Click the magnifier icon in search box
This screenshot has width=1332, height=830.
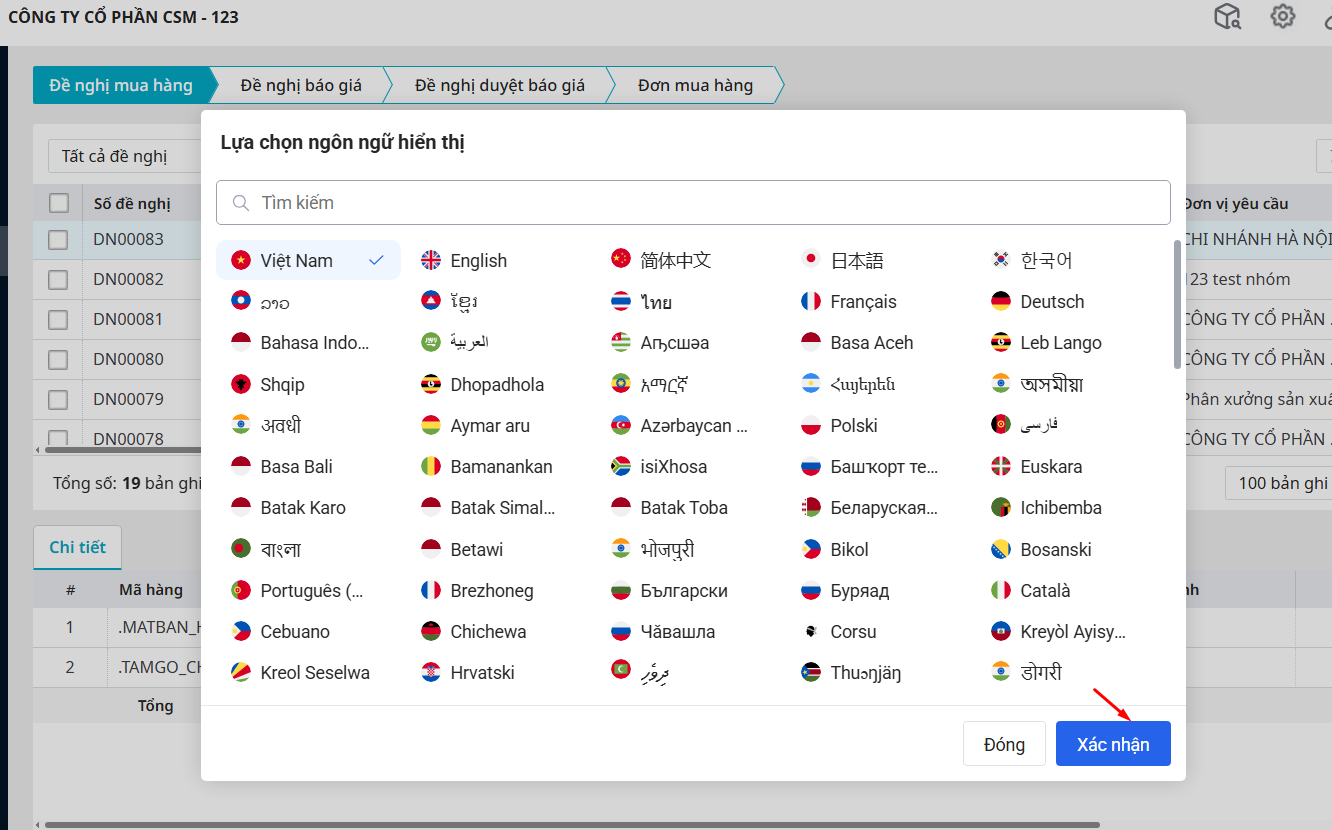[240, 203]
